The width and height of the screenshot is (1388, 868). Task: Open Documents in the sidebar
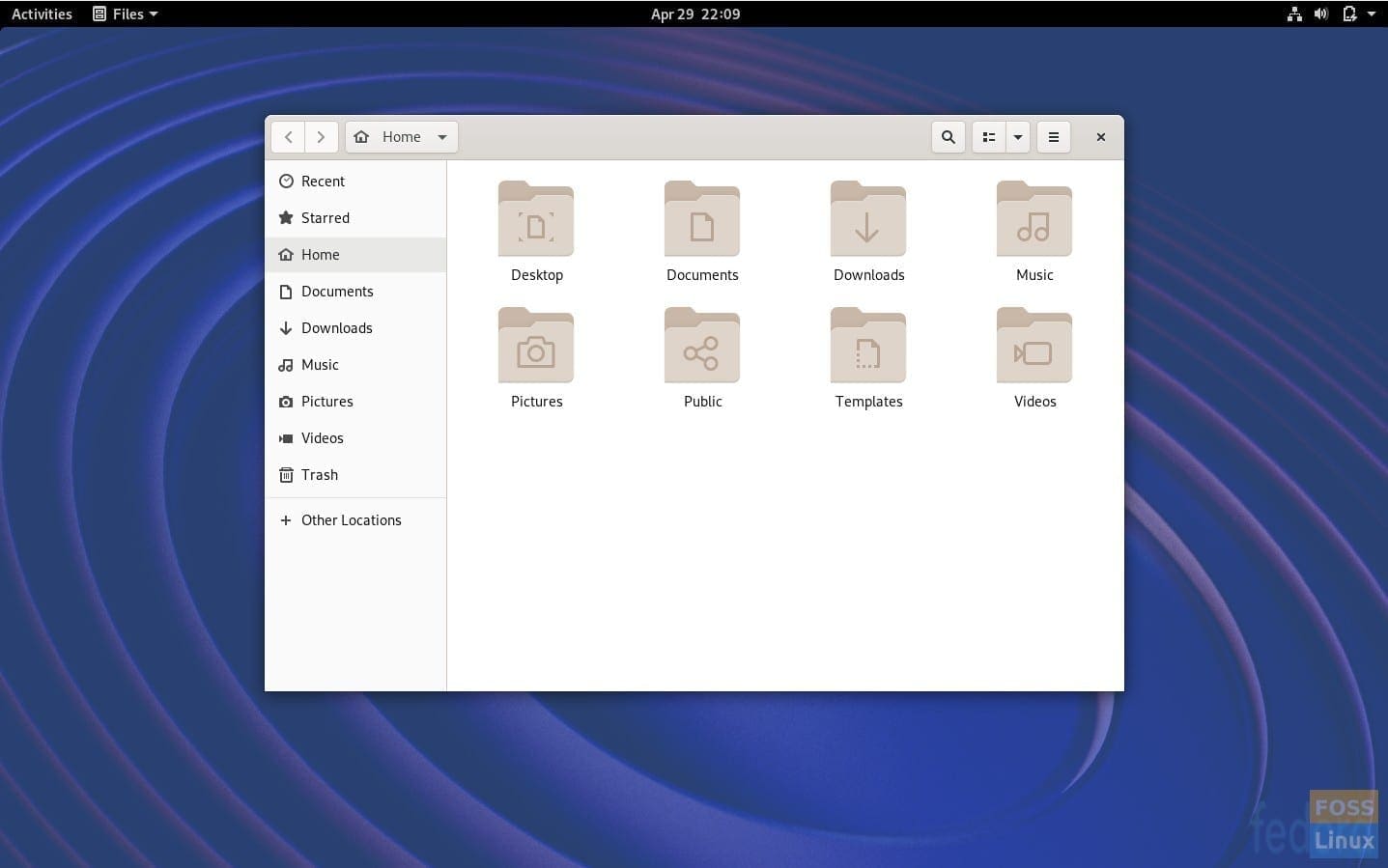coord(355,292)
